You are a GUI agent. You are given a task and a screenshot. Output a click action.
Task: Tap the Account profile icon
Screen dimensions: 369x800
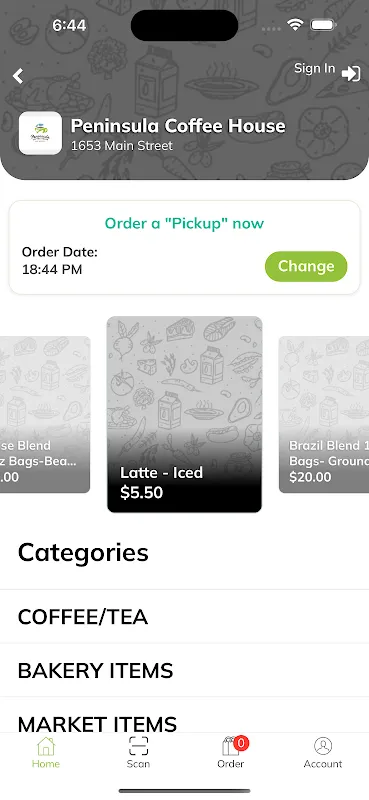tap(323, 746)
